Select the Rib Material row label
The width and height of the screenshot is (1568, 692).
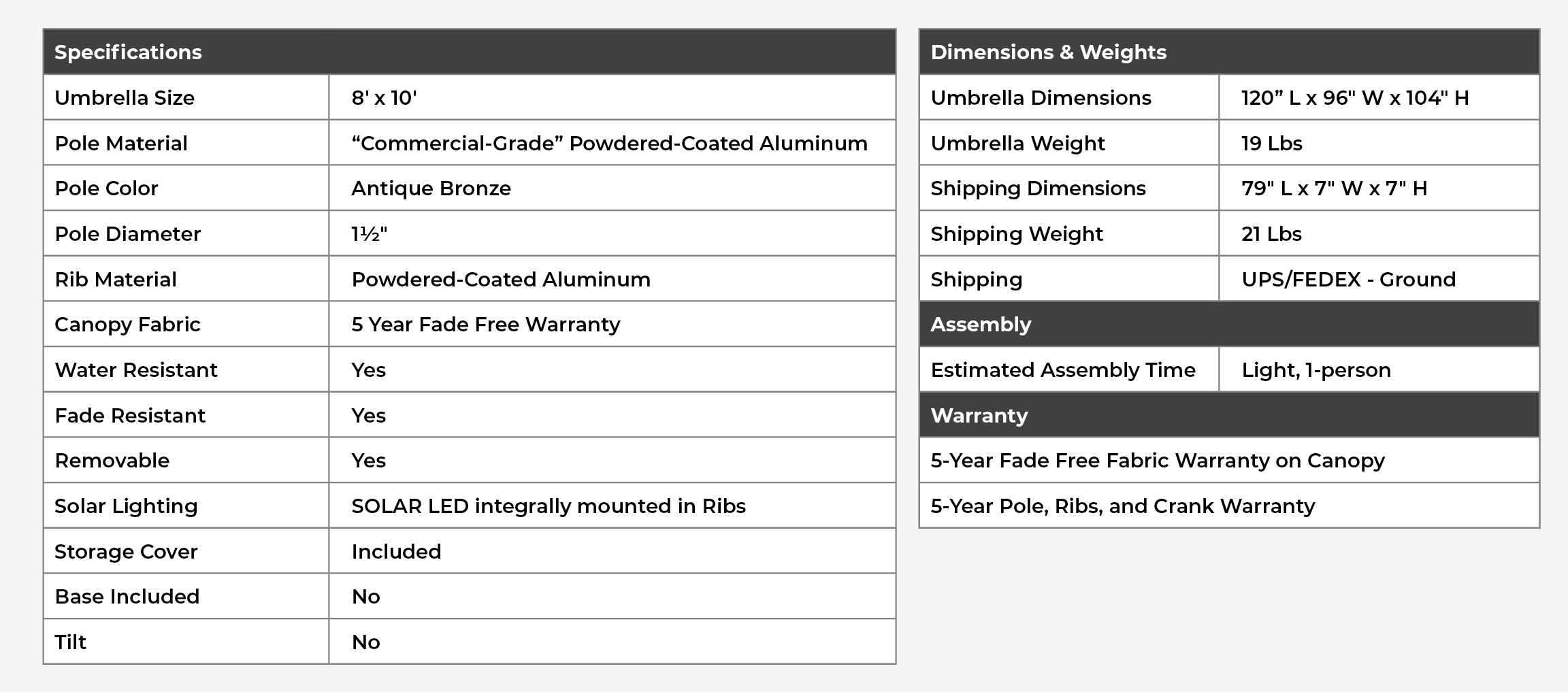coord(116,280)
